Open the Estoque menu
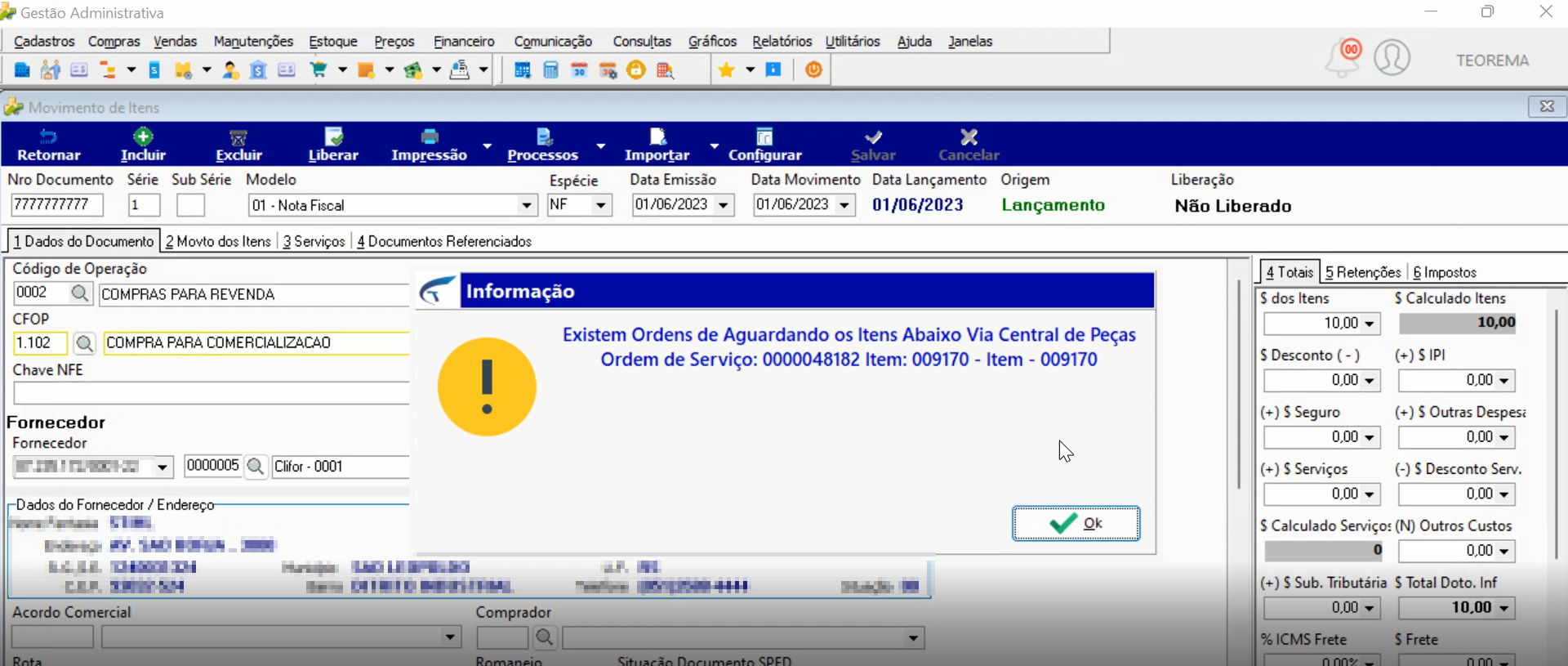 point(333,41)
